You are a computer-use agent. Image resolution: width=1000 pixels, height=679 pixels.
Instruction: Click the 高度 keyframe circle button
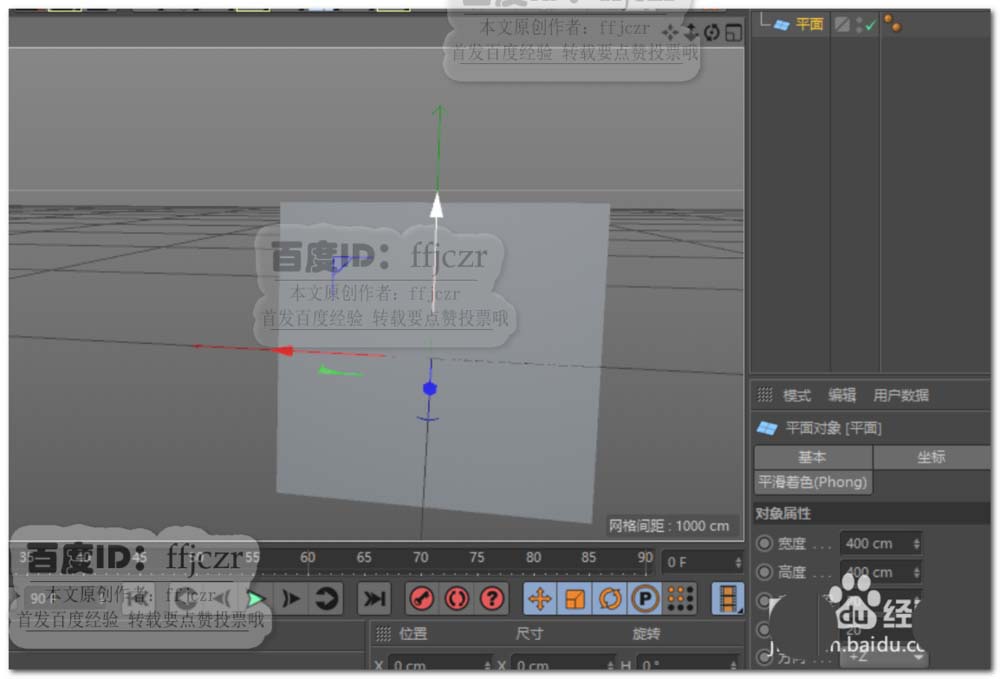764,573
